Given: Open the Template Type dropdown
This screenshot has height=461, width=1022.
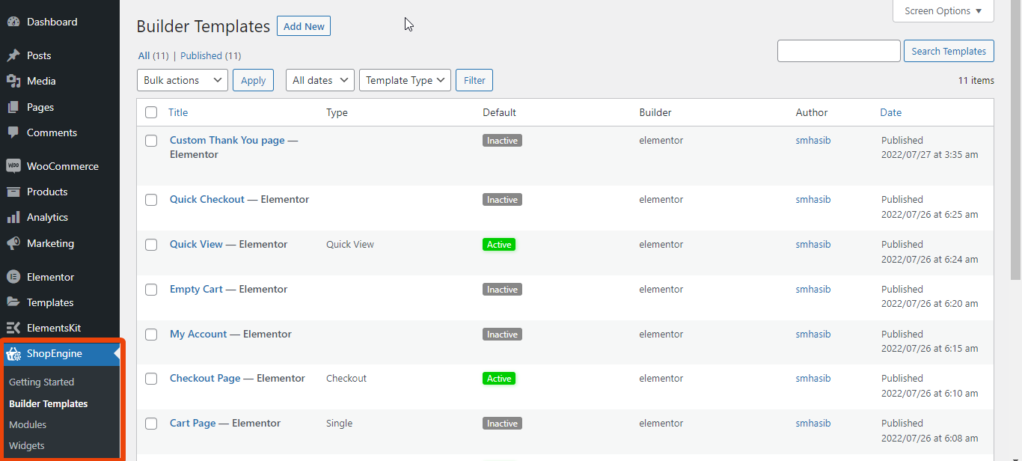Looking at the screenshot, I should (405, 80).
